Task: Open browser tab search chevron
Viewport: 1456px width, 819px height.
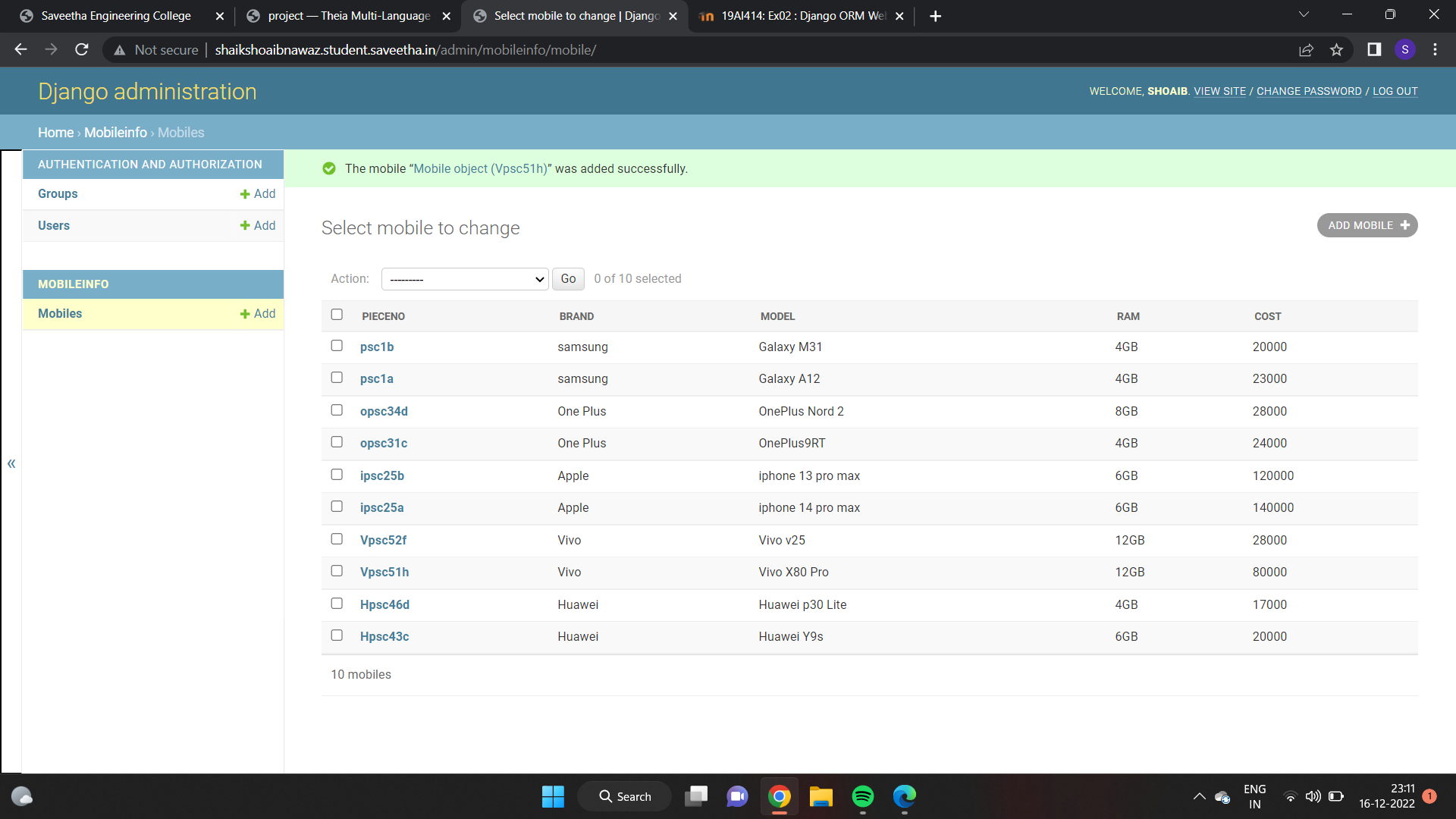Action: click(1303, 15)
